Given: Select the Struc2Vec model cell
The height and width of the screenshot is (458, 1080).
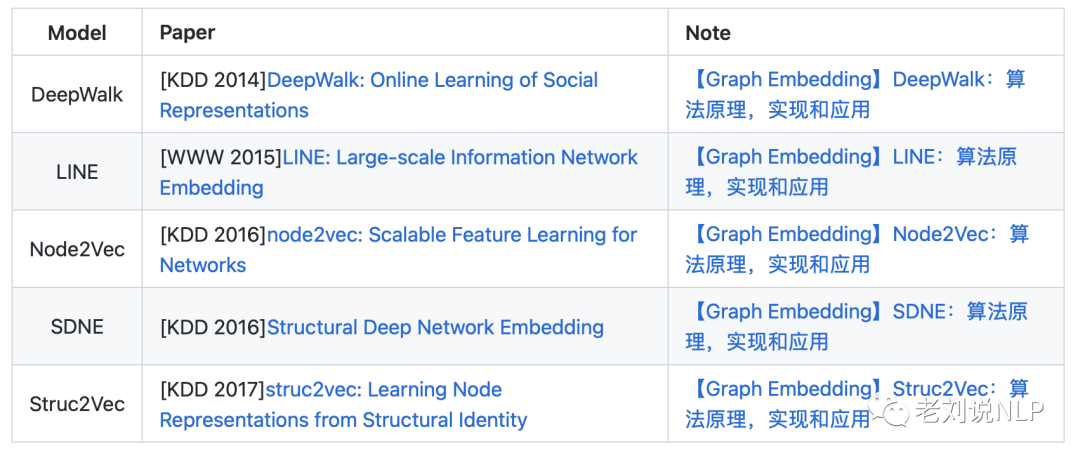Looking at the screenshot, I should 77,404.
